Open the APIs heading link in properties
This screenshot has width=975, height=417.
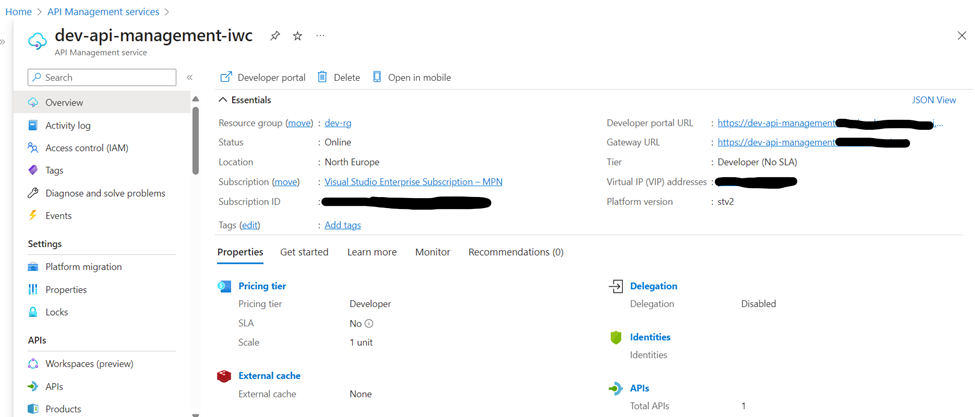640,388
